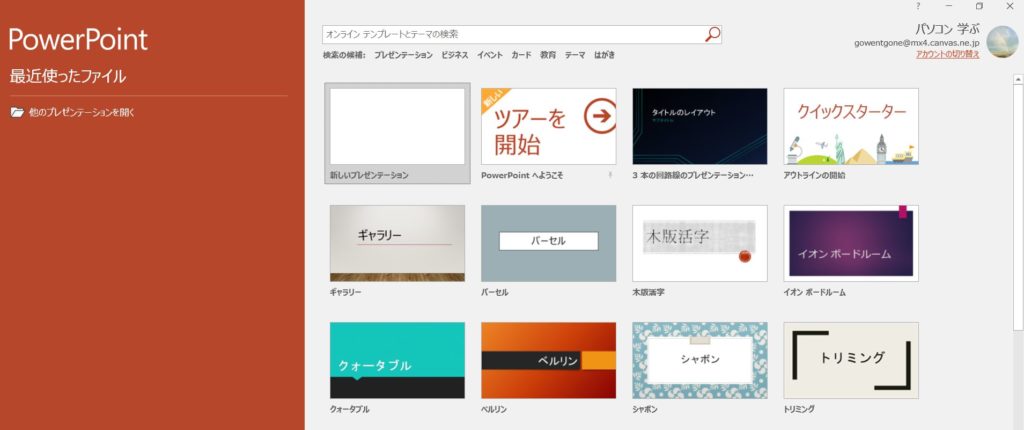Select the トリミング theme thumbnail
The image size is (1024, 430).
click(851, 360)
